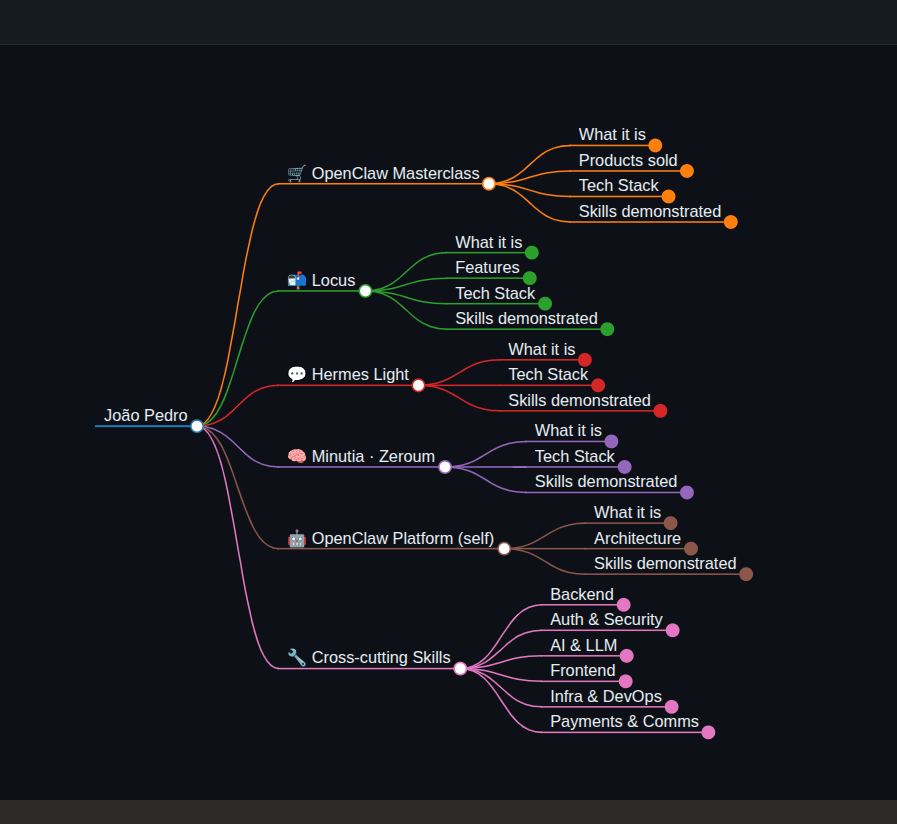This screenshot has height=824, width=897.
Task: Select the 'João Pedro' root label
Action: [145, 415]
